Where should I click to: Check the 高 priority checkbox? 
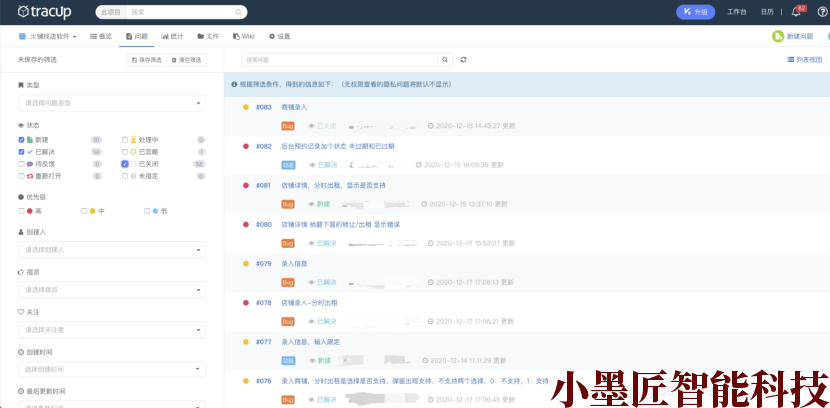pyautogui.click(x=22, y=211)
